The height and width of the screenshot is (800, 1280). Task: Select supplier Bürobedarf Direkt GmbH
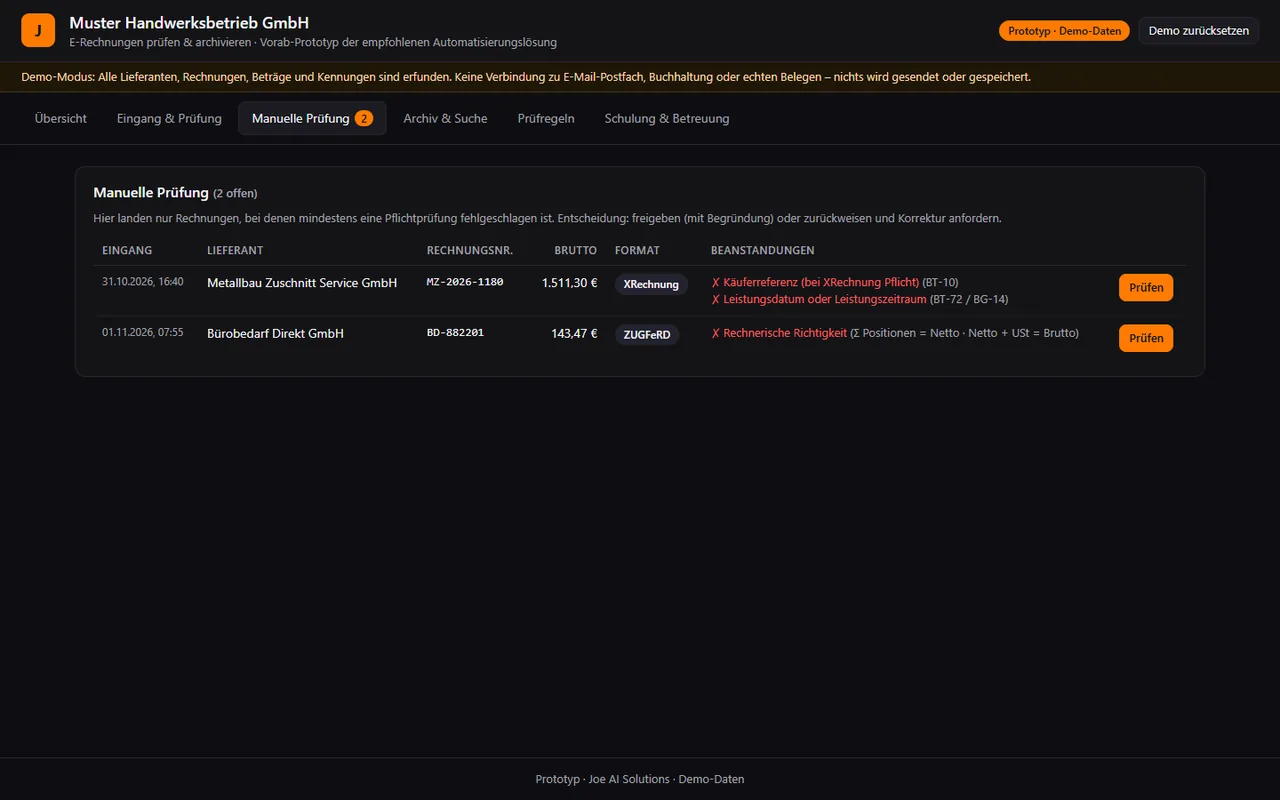pos(275,333)
